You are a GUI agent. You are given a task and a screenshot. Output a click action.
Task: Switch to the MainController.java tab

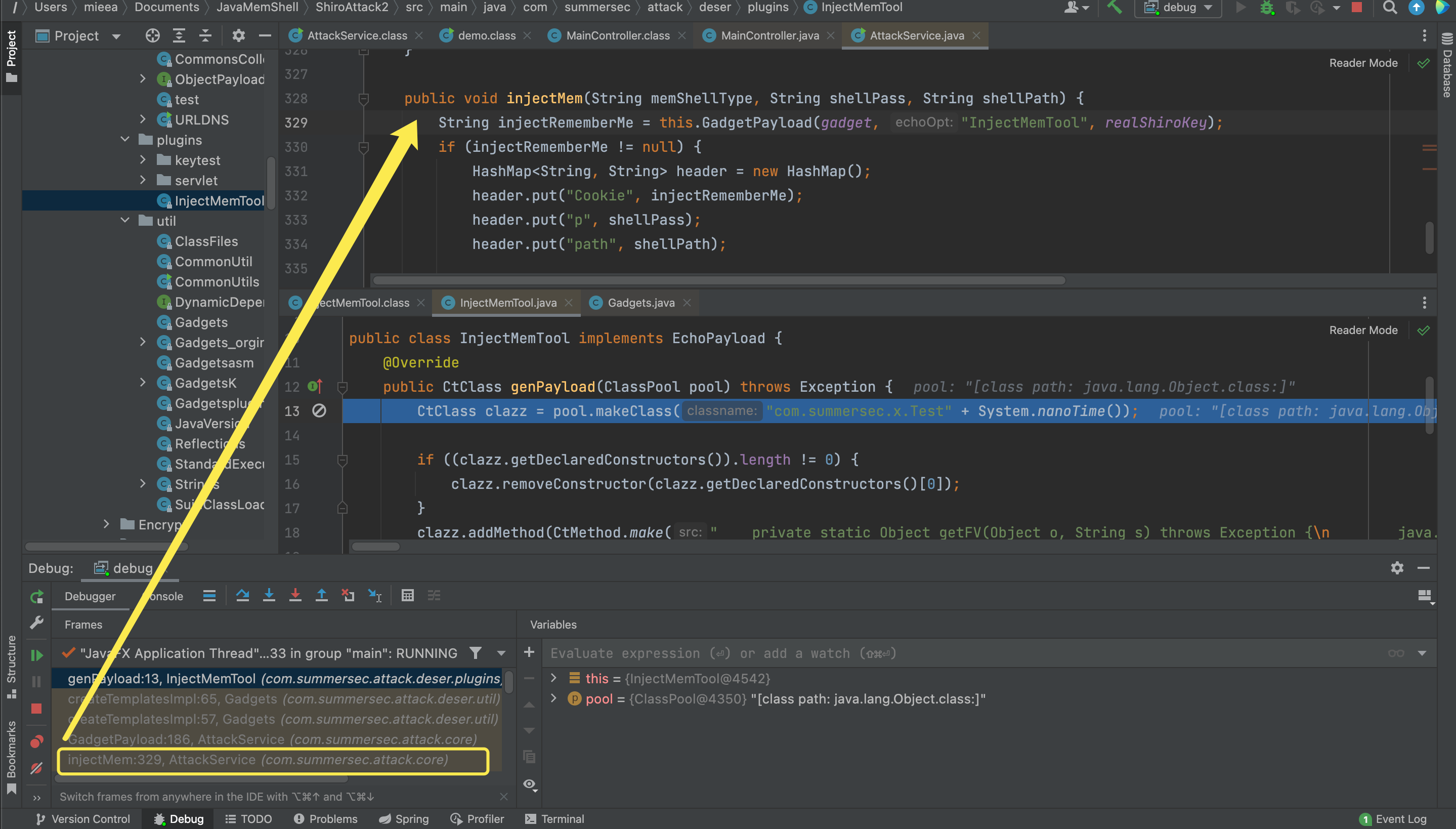(x=769, y=36)
